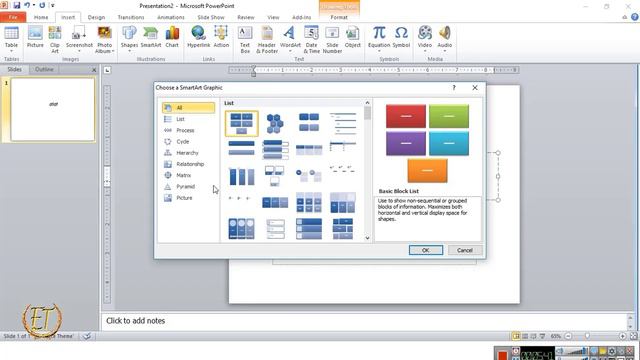Insert a Chart from the ribbon

click(x=172, y=37)
